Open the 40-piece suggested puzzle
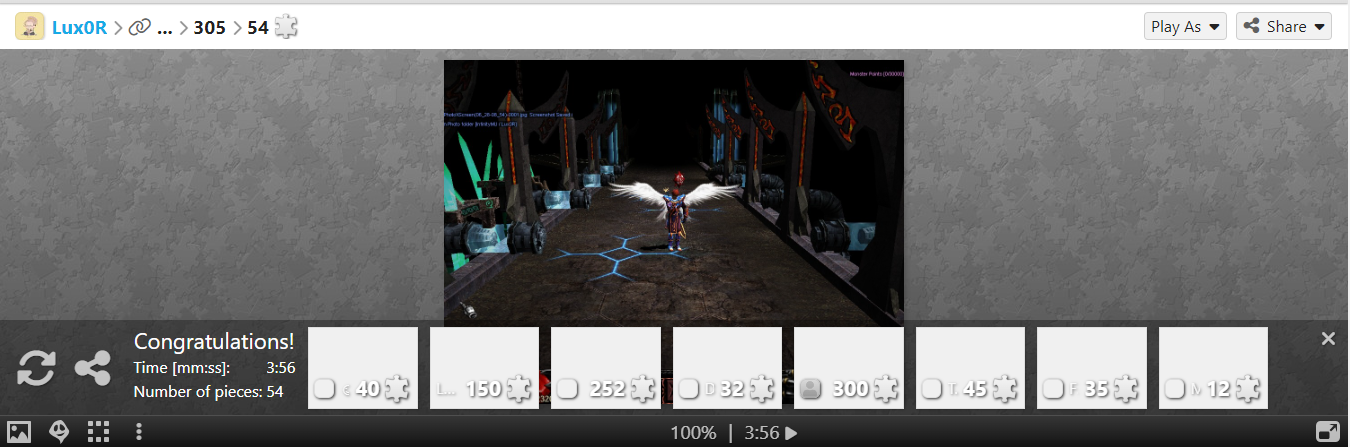 (x=363, y=368)
